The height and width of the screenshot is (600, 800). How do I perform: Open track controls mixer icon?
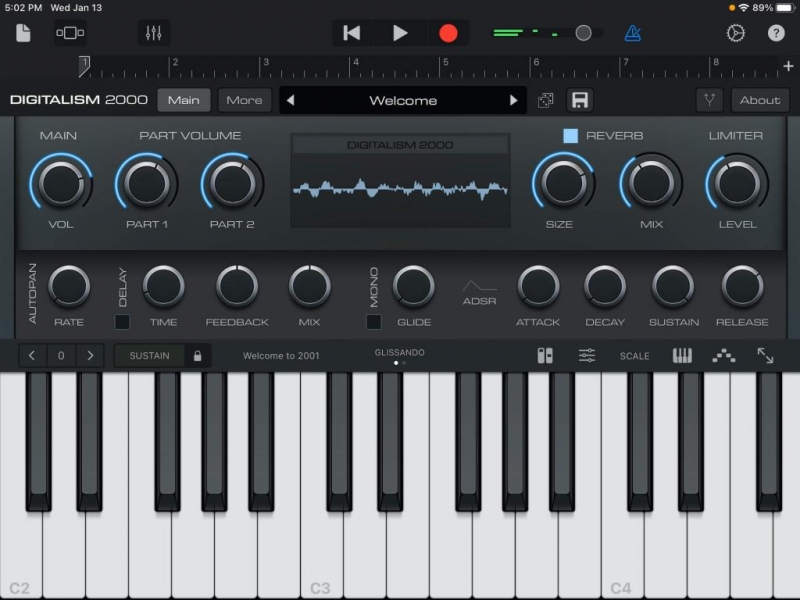[x=153, y=33]
